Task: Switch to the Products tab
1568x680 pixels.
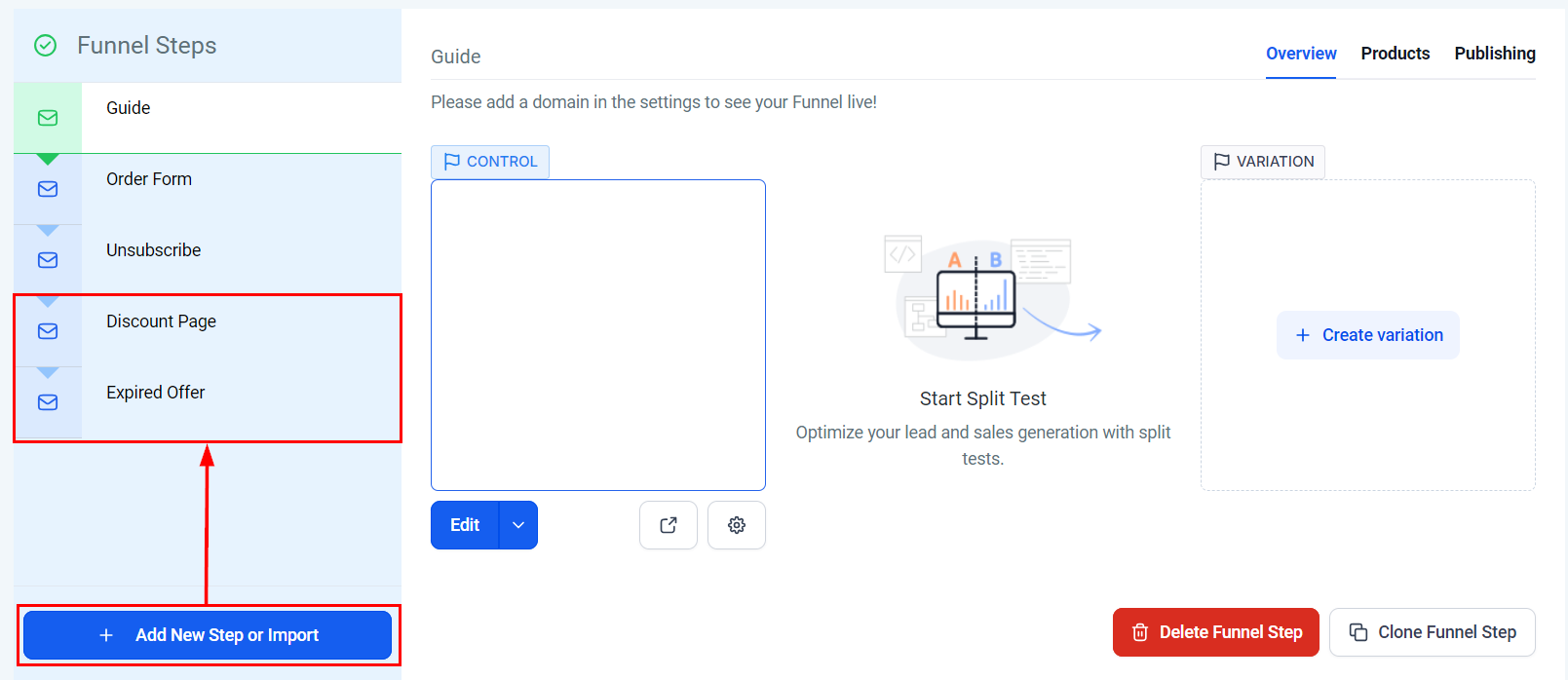Action: [1395, 54]
